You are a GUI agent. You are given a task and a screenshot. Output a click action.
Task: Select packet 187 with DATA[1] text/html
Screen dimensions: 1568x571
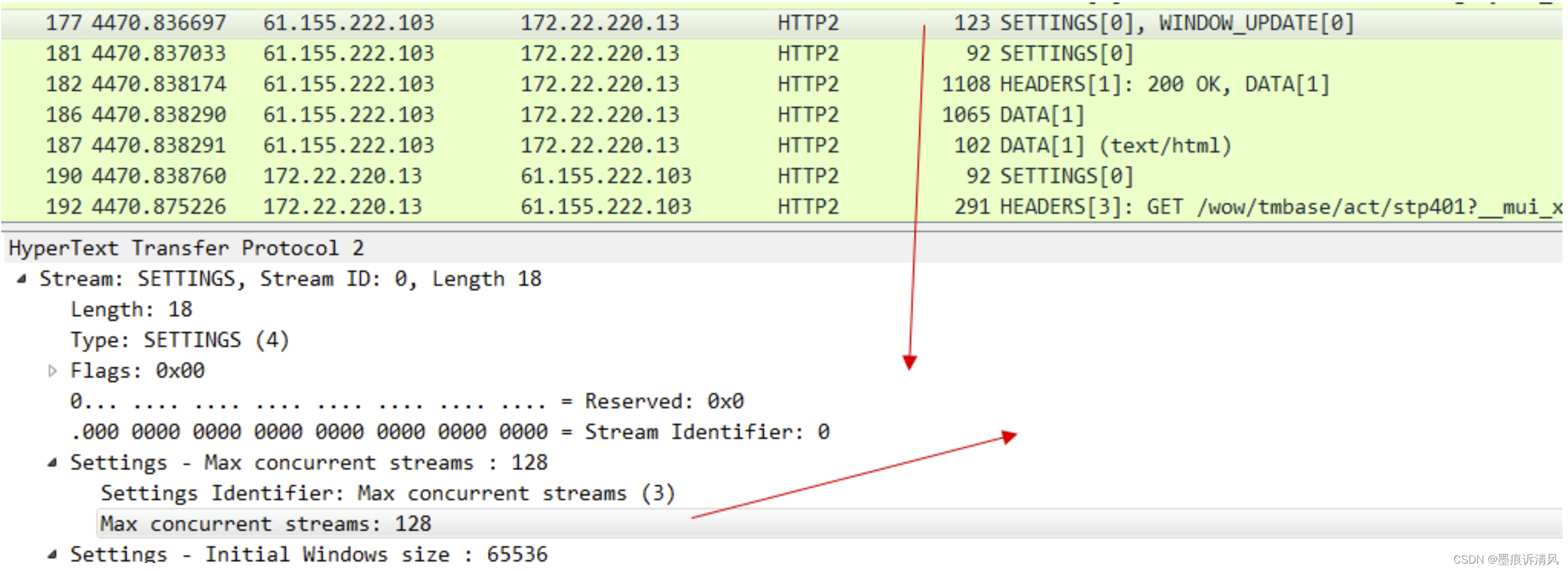pos(490,145)
